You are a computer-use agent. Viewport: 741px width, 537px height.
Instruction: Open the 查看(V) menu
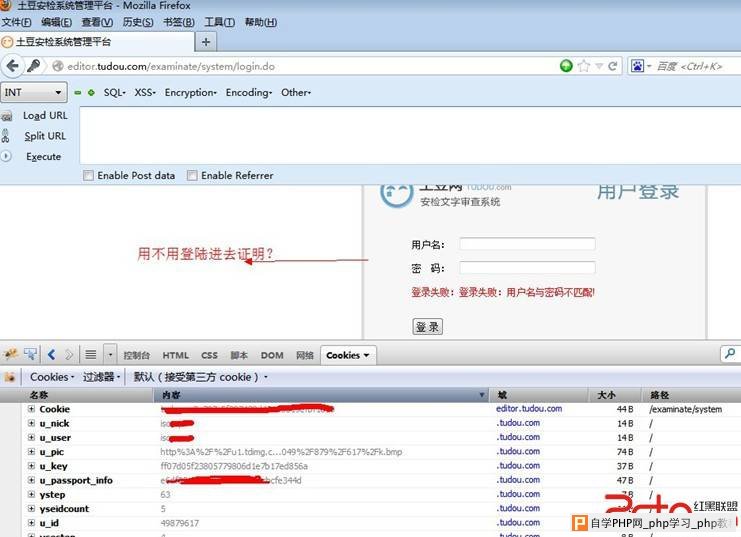point(97,22)
